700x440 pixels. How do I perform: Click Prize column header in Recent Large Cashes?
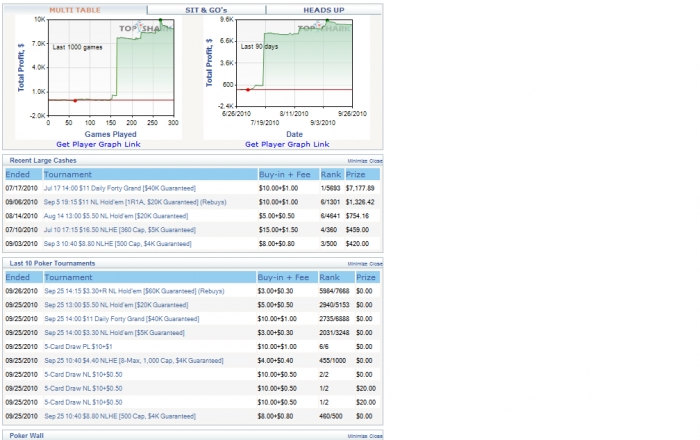[x=362, y=174]
